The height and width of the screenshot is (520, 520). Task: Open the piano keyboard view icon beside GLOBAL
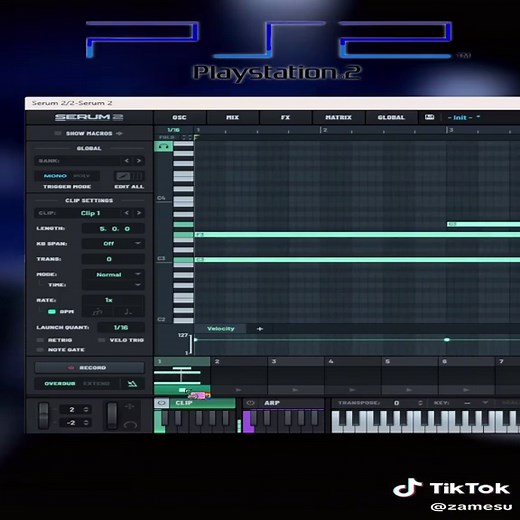tap(429, 117)
